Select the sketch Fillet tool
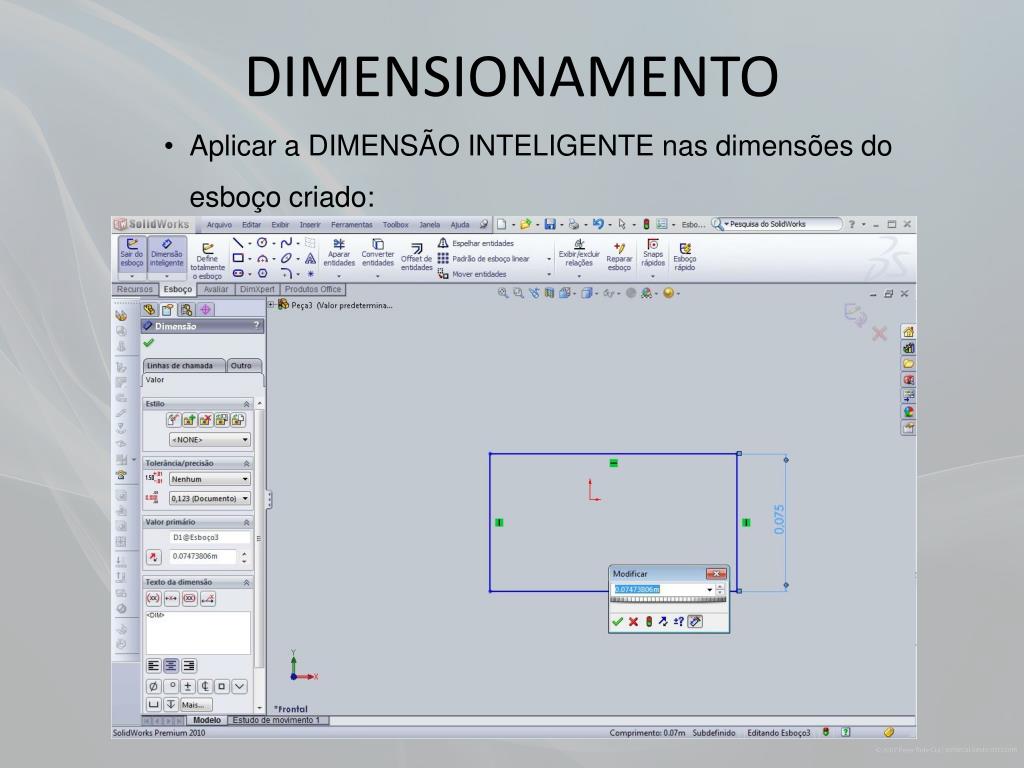Image resolution: width=1024 pixels, height=768 pixels. [x=286, y=273]
